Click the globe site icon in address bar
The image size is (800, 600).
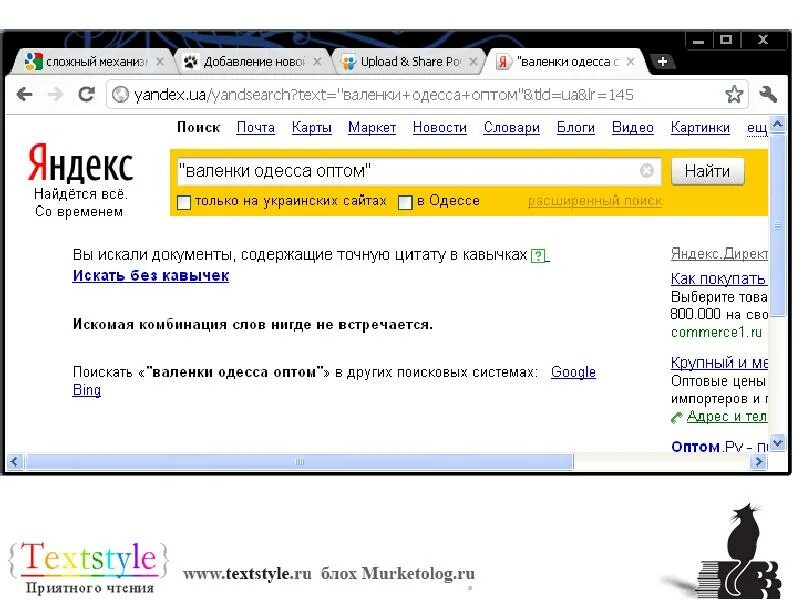pos(120,94)
